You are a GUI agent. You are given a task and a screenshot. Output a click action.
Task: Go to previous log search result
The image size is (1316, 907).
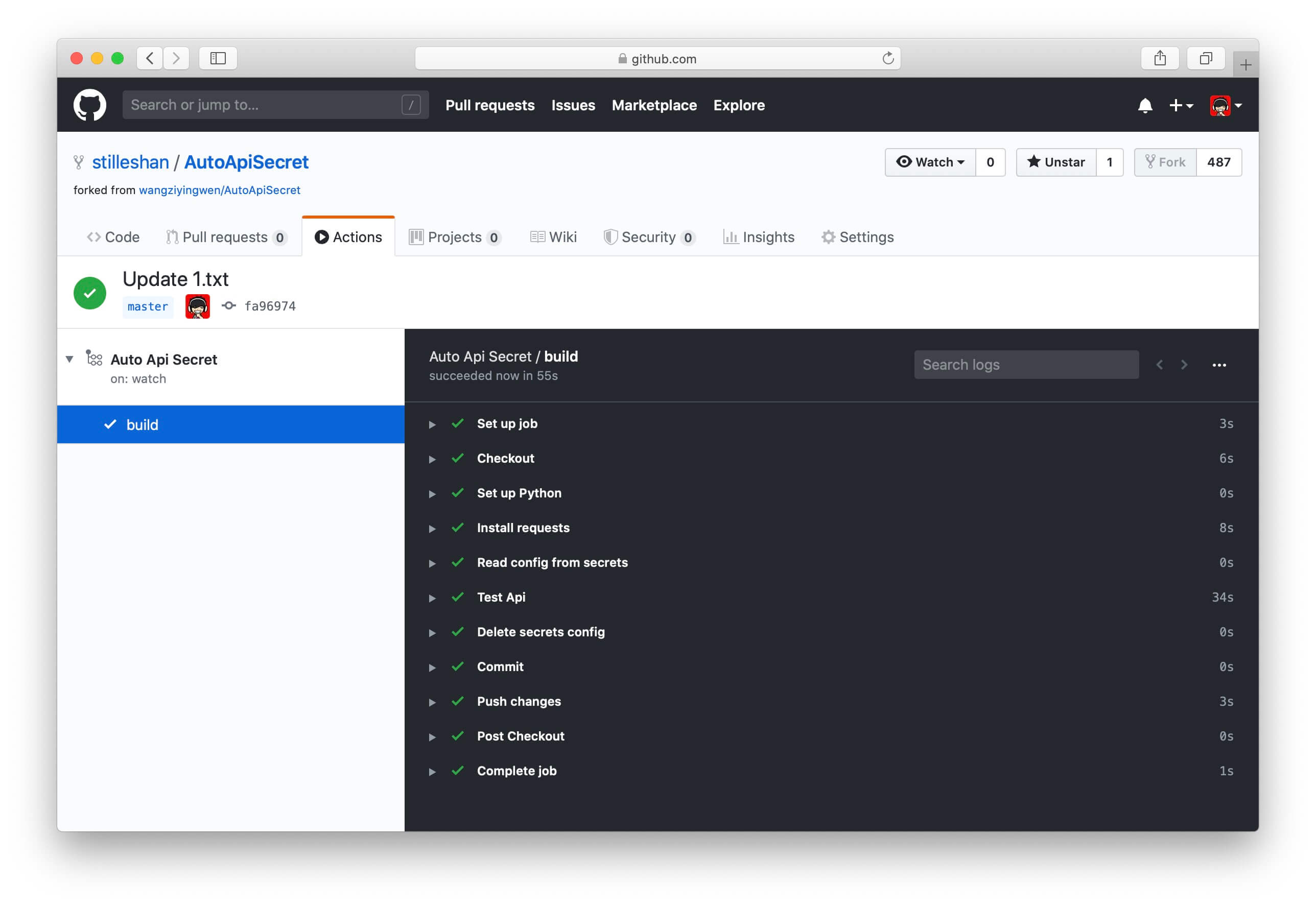[x=1159, y=365]
